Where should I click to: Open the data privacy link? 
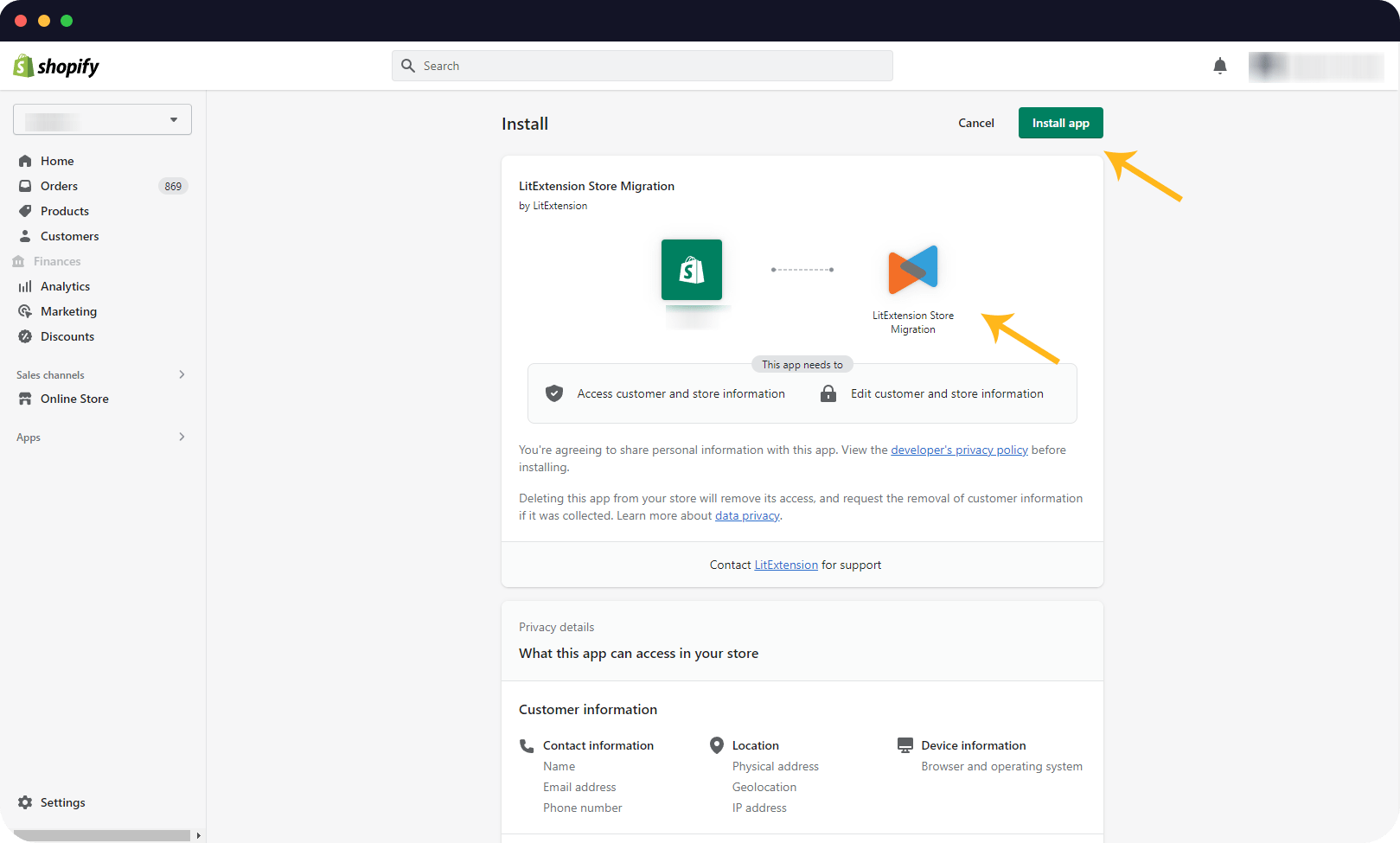click(x=747, y=515)
